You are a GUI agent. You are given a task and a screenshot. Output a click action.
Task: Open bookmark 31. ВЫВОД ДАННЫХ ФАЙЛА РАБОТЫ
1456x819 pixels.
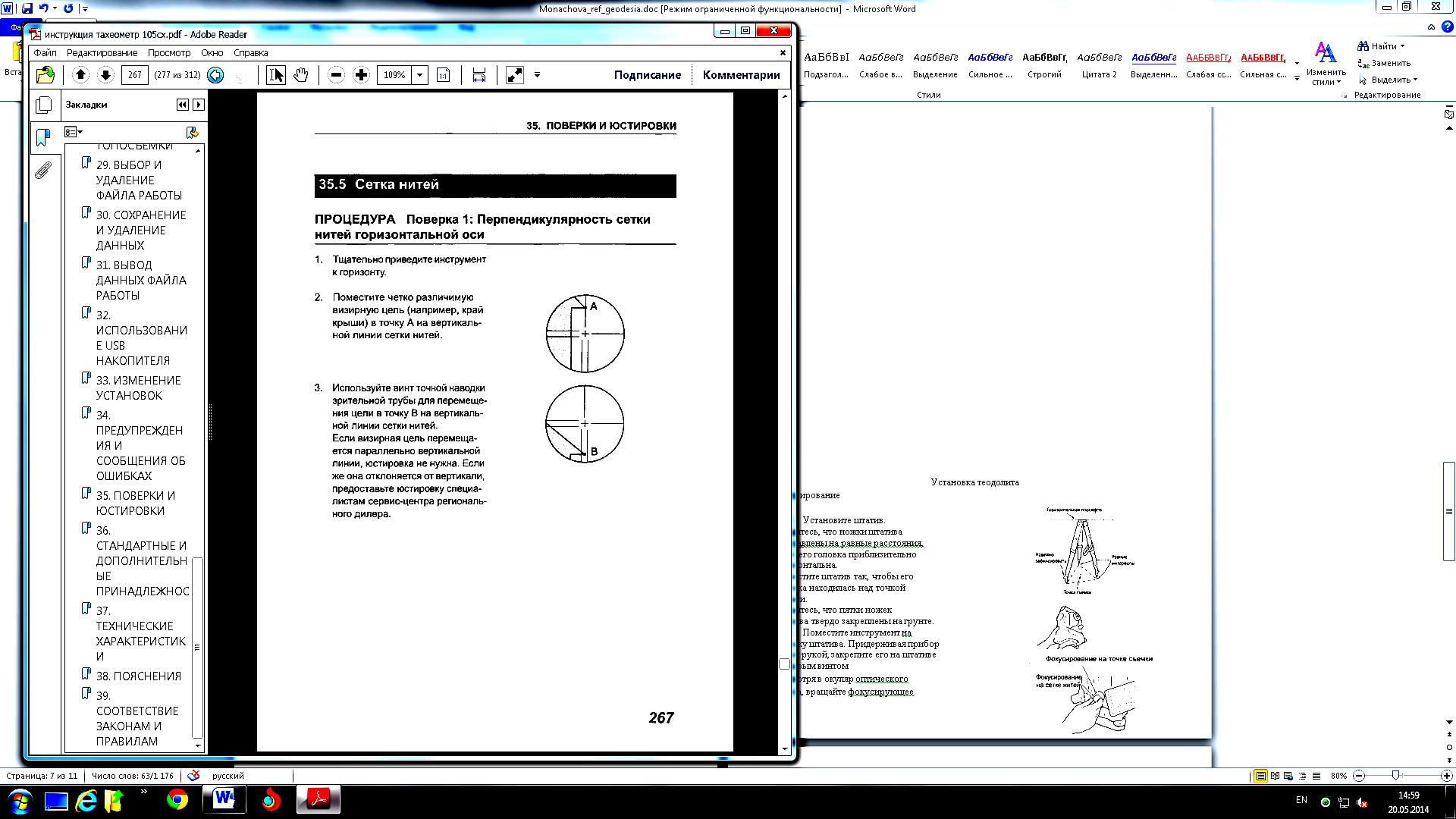[x=140, y=280]
